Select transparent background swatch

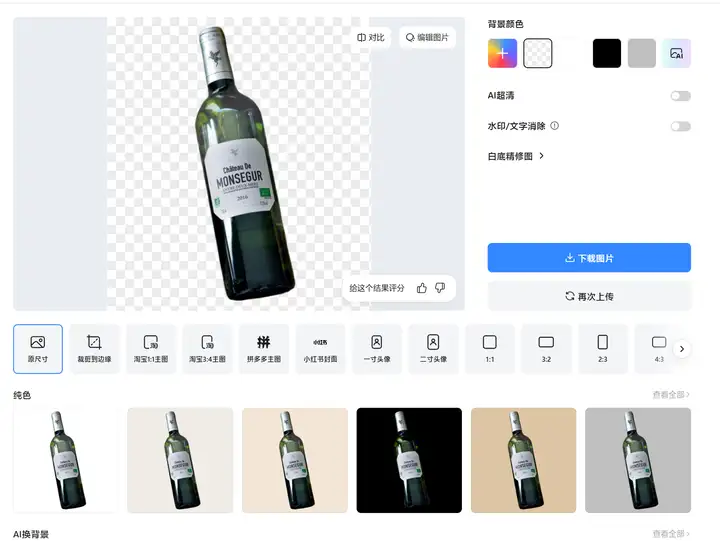tap(538, 53)
